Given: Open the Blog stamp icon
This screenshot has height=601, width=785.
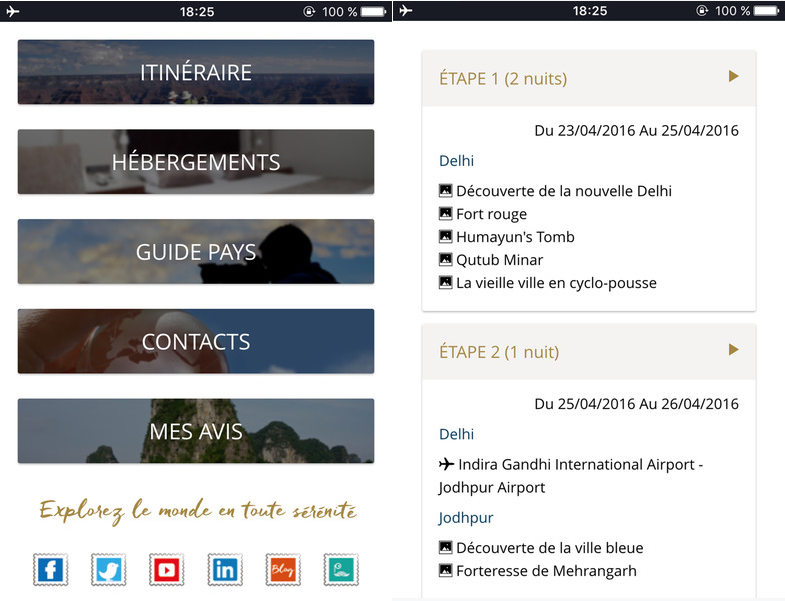Looking at the screenshot, I should (282, 569).
